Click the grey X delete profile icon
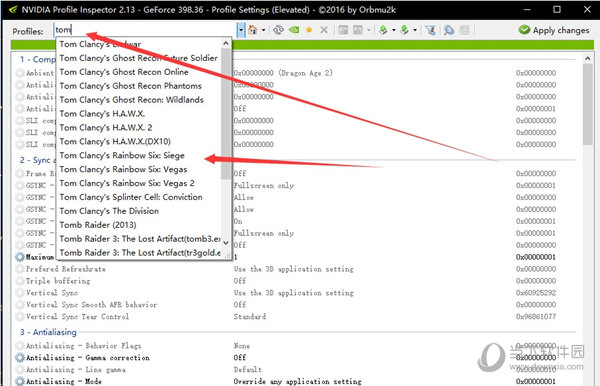Screen dimensions: 600x386 tap(324, 30)
